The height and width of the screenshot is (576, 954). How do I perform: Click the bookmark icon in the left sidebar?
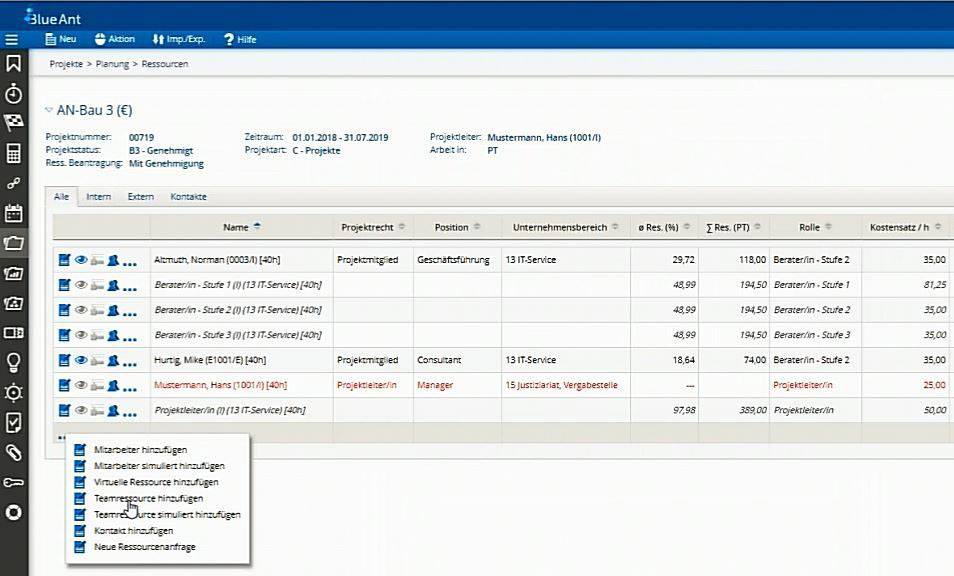pos(13,64)
